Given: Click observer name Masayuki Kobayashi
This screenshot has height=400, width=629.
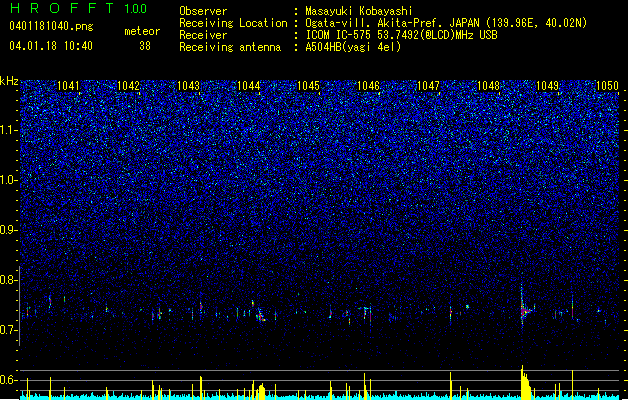Looking at the screenshot, I should tap(359, 11).
